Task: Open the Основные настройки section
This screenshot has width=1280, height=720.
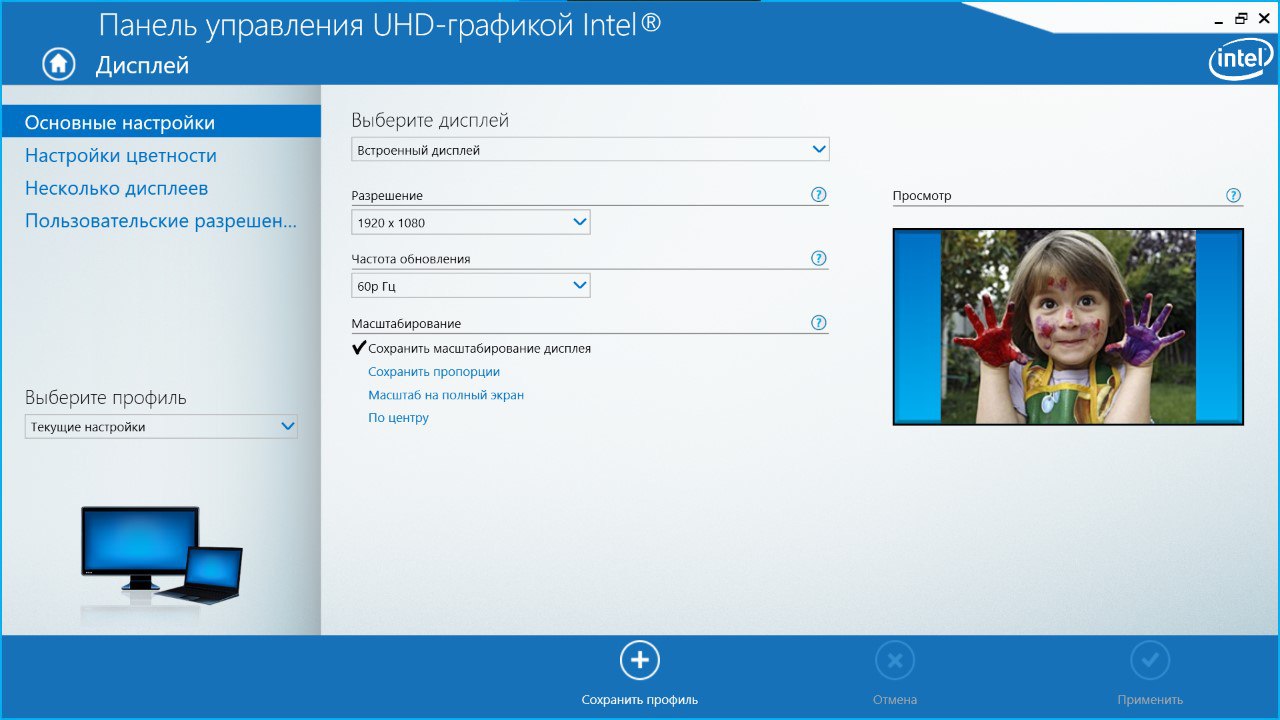Action: [x=161, y=122]
